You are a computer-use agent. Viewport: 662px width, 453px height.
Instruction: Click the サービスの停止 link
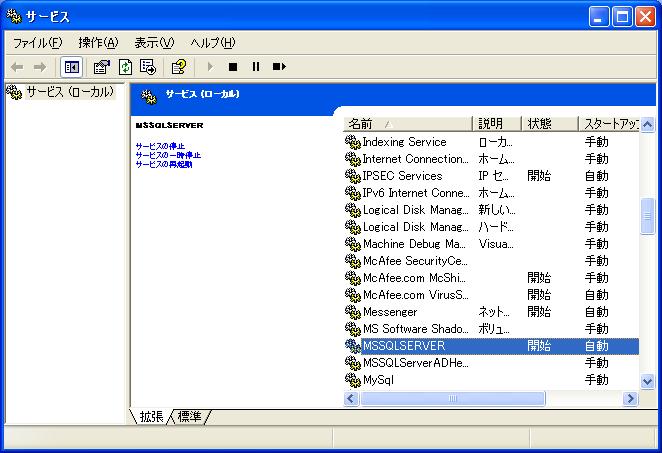(160, 146)
